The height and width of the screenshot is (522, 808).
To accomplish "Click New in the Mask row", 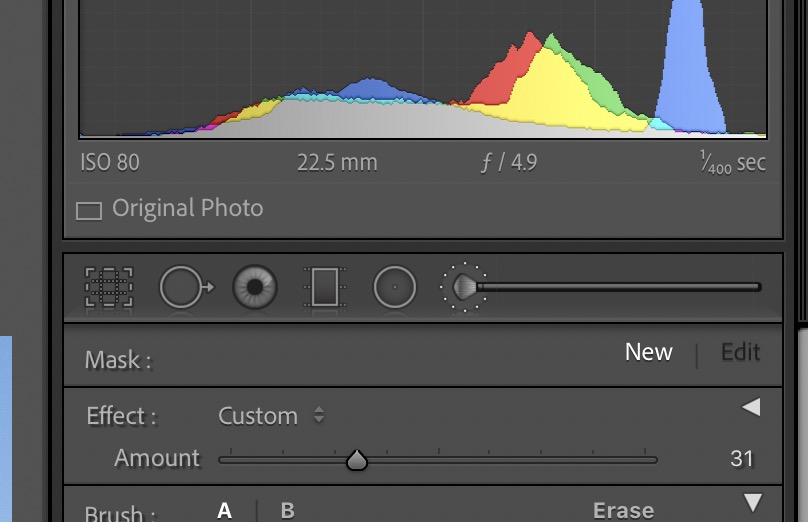I will (x=648, y=352).
